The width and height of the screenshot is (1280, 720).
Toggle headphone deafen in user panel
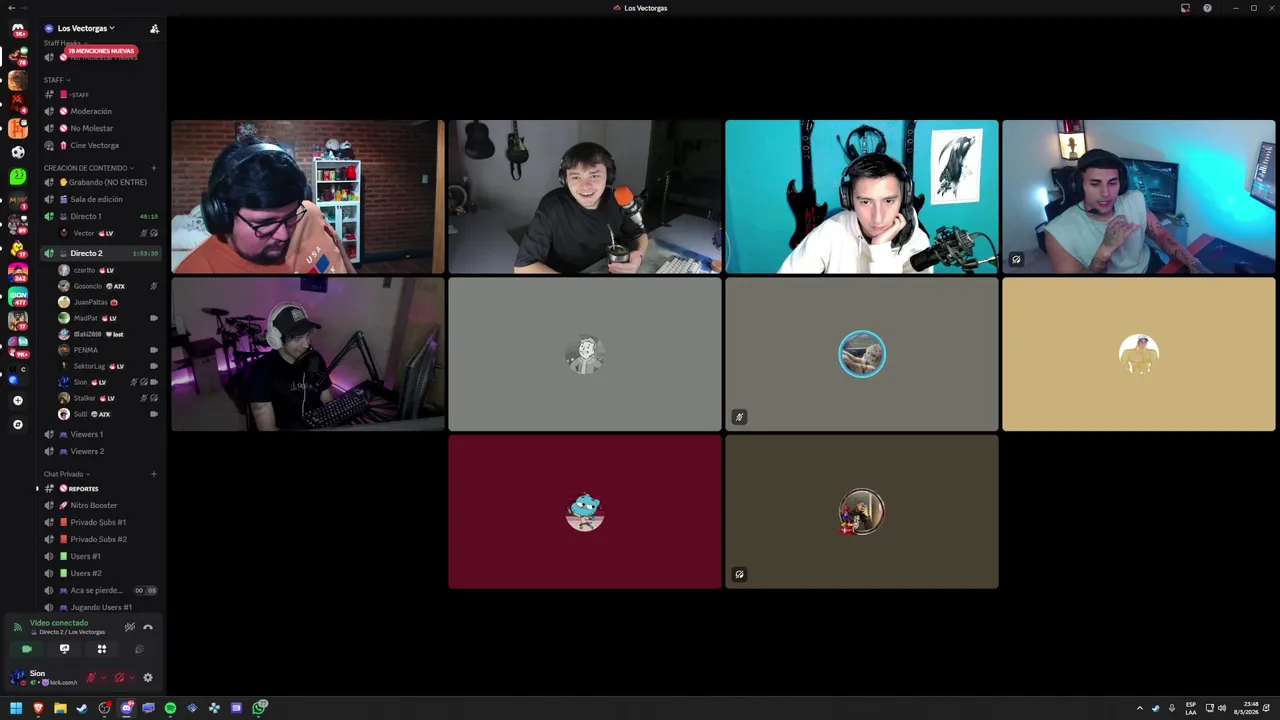click(119, 677)
